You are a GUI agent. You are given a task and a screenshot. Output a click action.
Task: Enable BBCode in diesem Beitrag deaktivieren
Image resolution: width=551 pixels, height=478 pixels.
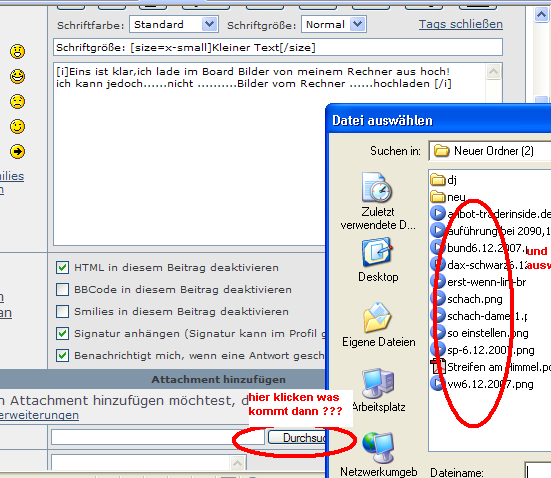(x=62, y=290)
